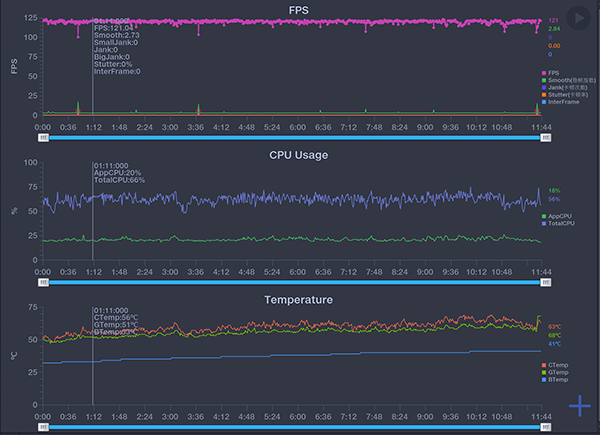Toggle the FPS series legend entry
The image size is (600, 435).
point(552,73)
